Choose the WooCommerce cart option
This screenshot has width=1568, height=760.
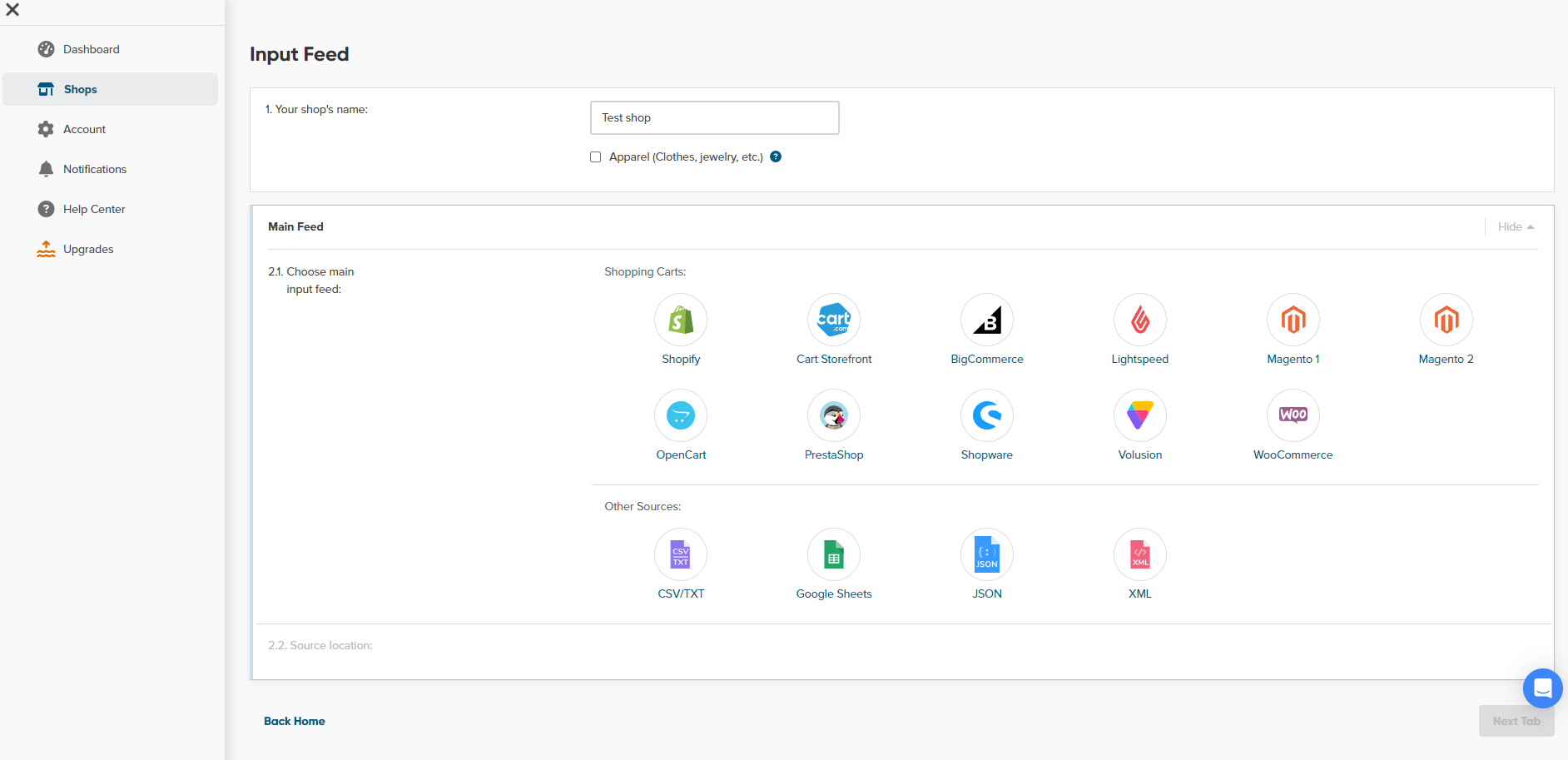1293,415
